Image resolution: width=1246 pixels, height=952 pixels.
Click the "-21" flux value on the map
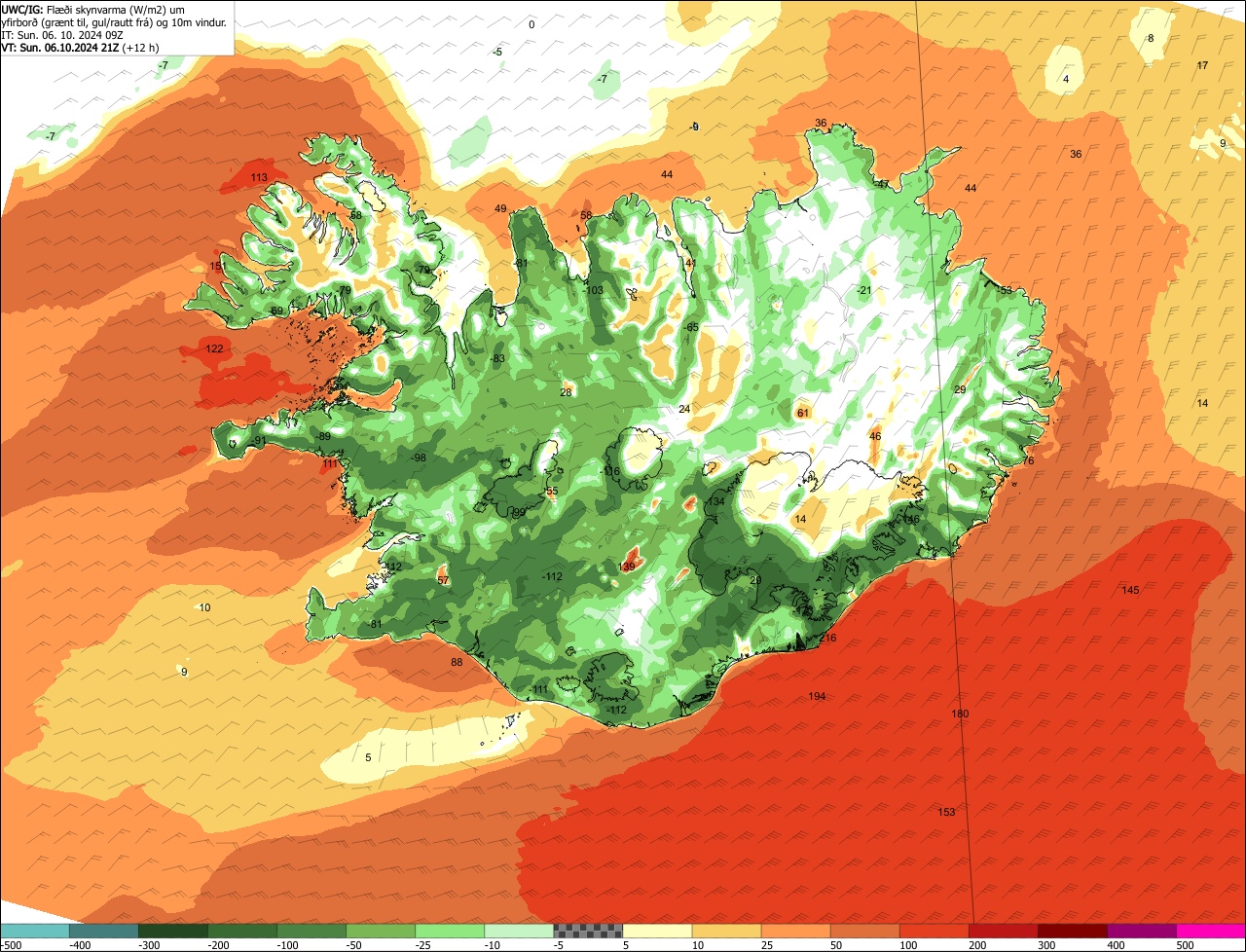864,290
